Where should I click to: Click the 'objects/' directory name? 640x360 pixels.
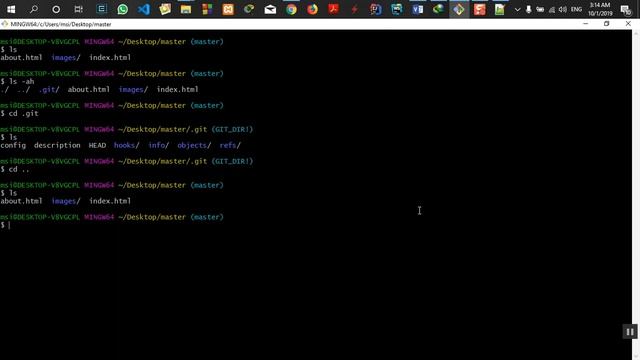pyautogui.click(x=194, y=145)
